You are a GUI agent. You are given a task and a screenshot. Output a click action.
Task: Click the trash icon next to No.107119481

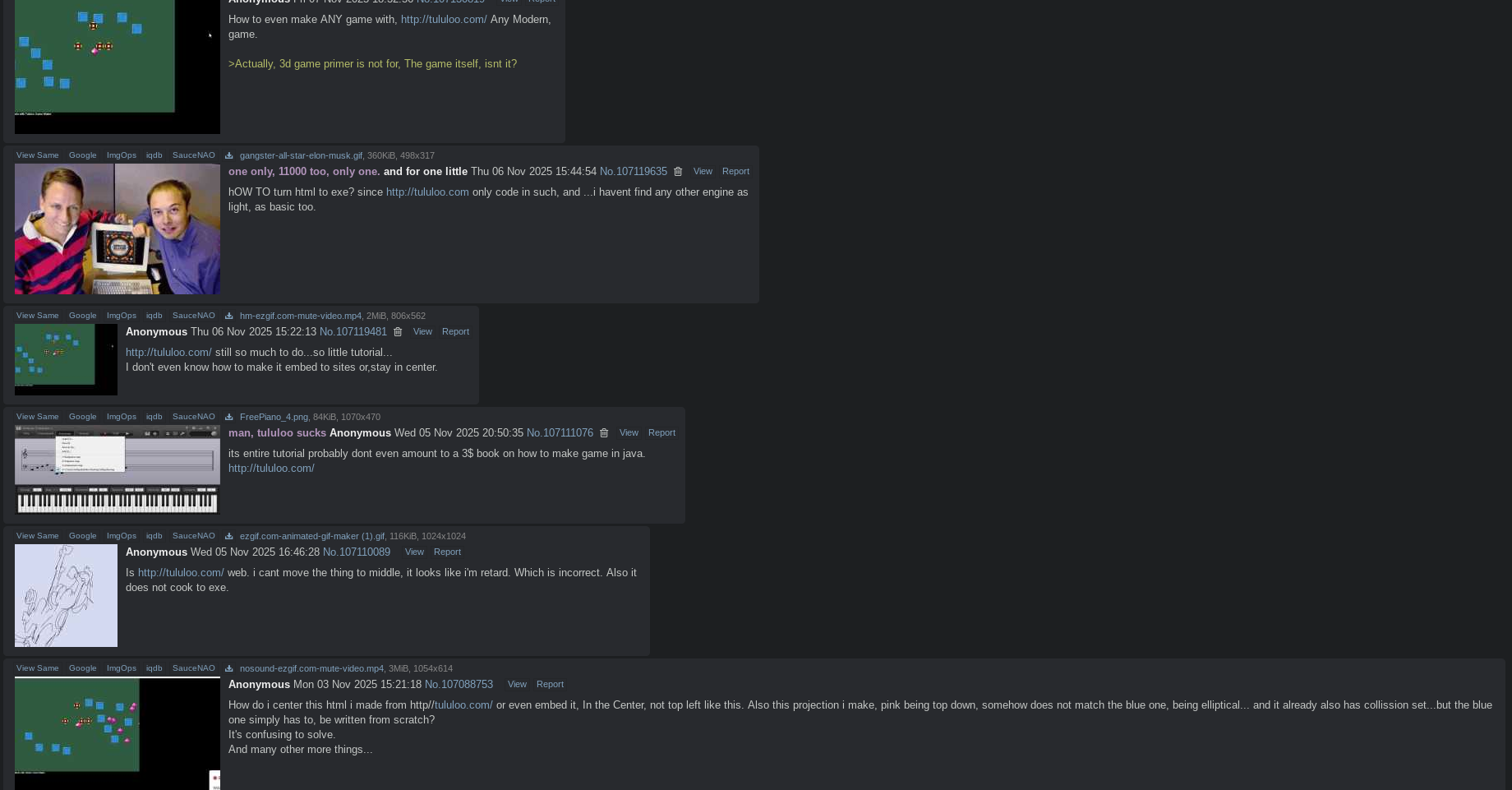[x=398, y=332]
